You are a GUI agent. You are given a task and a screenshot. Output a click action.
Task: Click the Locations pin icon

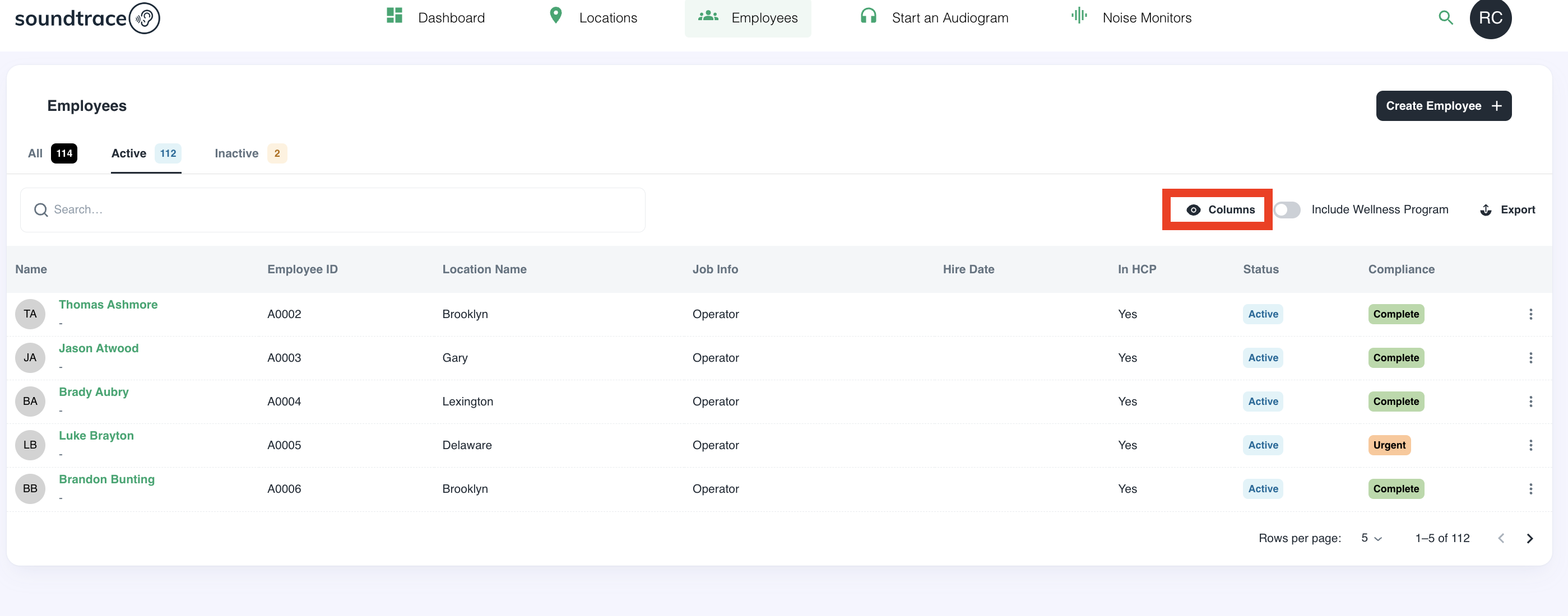[555, 16]
